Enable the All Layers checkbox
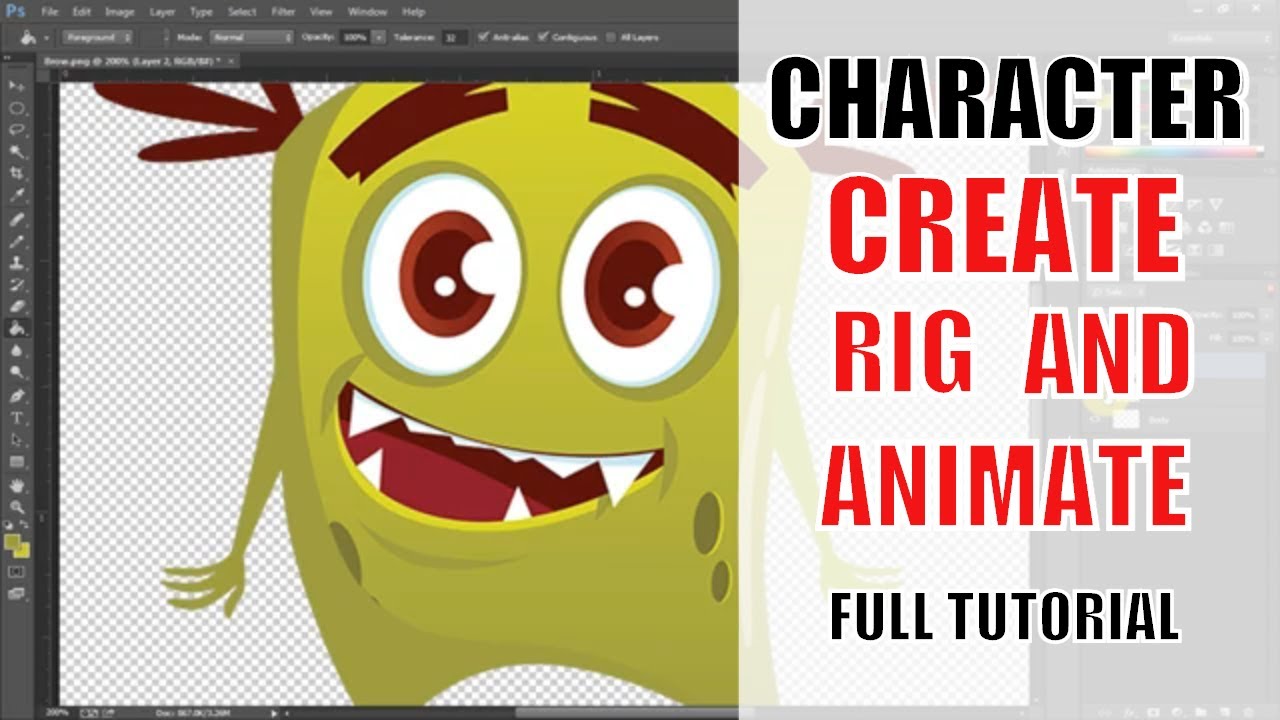 coord(611,37)
